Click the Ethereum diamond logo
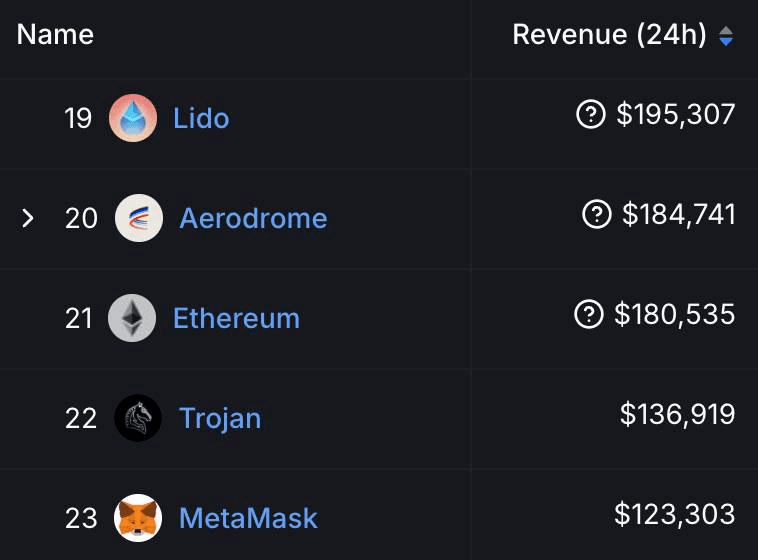The height and width of the screenshot is (560, 758). 132,318
